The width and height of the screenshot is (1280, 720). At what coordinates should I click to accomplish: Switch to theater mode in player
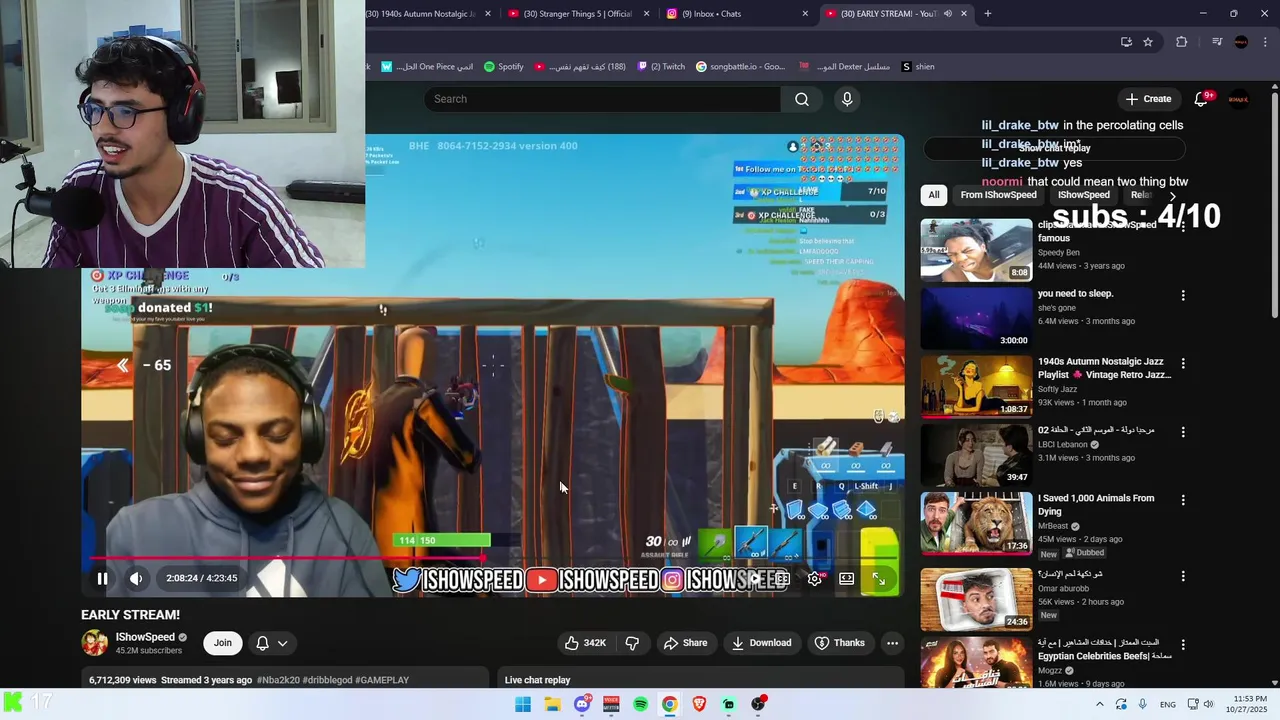(x=847, y=578)
